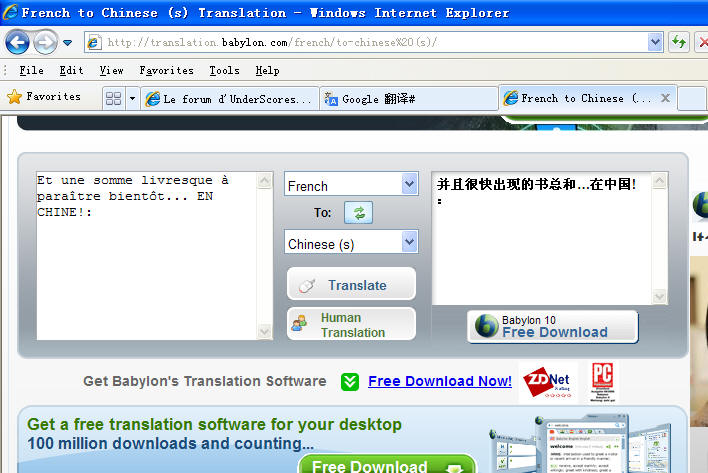708x473 pixels.
Task: Open the Free Download Now! link
Action: coord(440,381)
